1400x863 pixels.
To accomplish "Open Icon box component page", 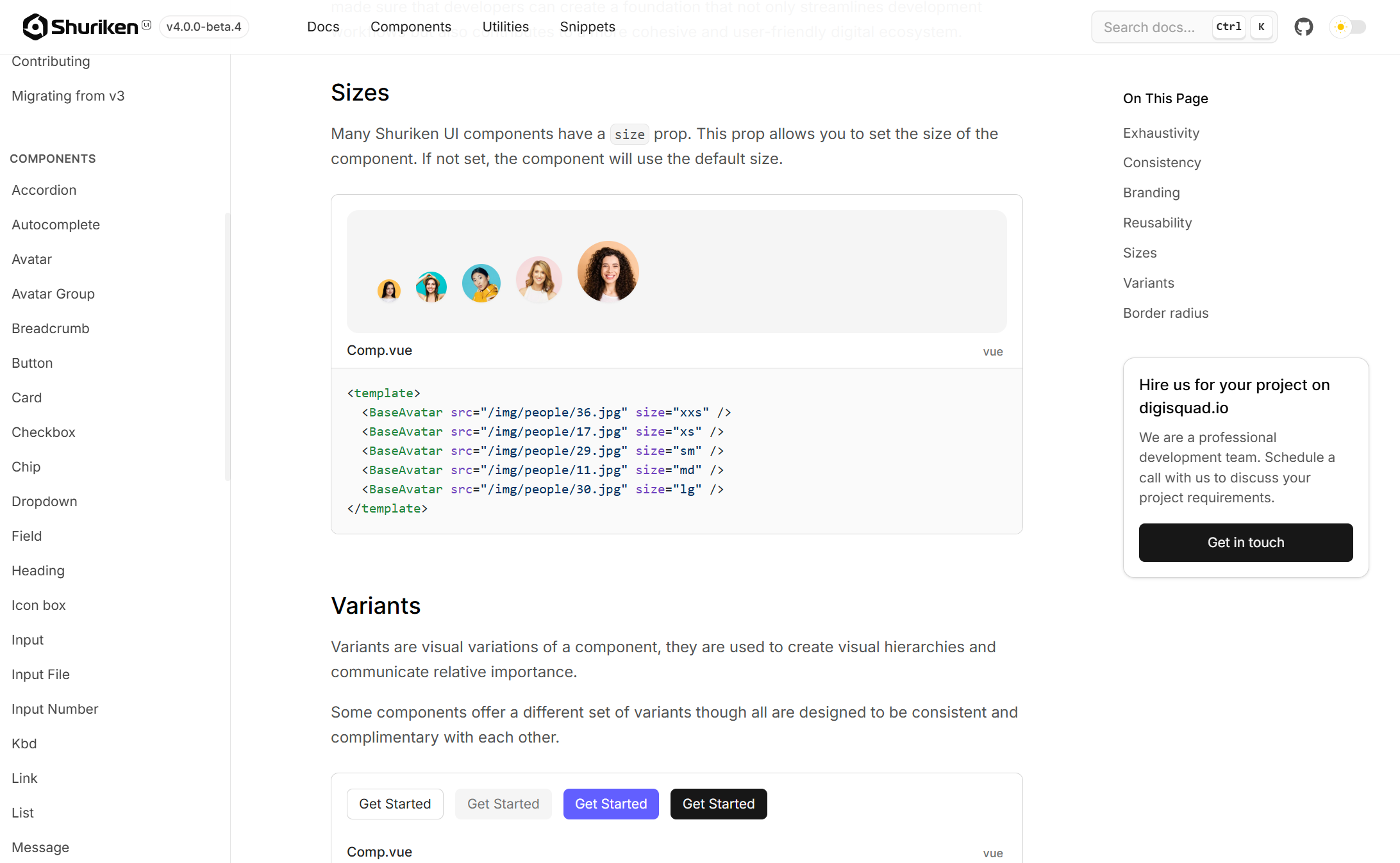I will 38,605.
